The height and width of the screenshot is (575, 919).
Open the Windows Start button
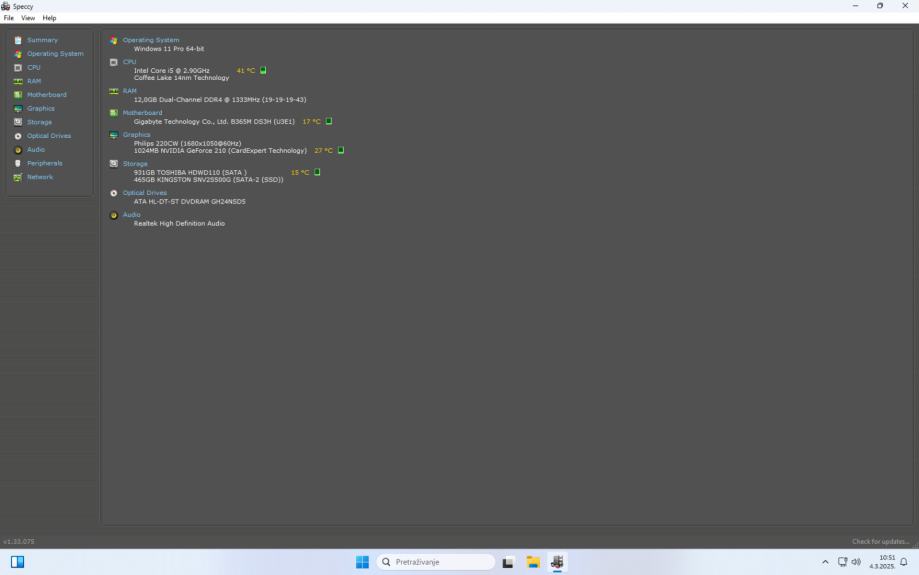click(362, 562)
